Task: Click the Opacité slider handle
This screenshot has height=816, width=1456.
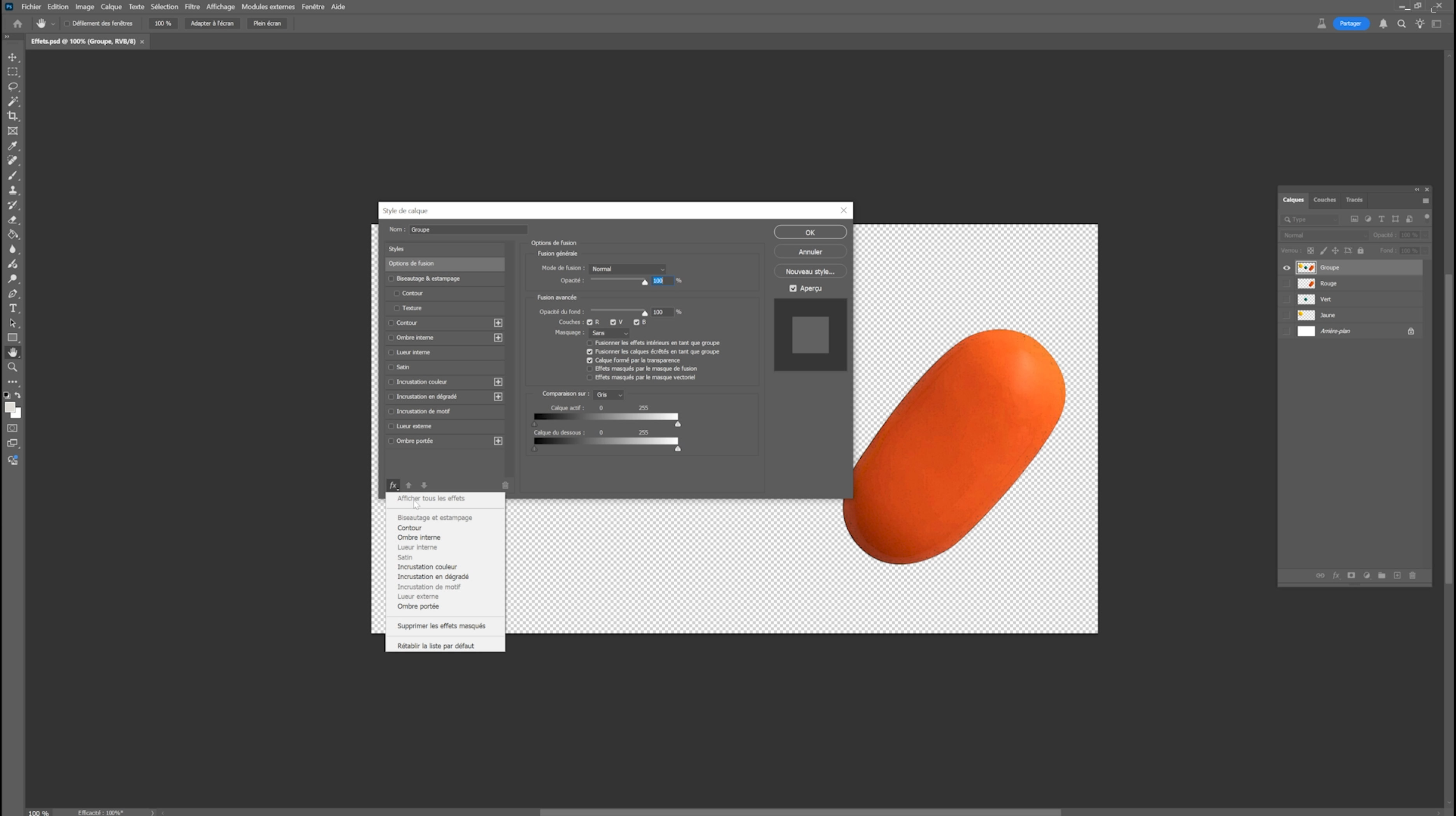Action: click(644, 282)
